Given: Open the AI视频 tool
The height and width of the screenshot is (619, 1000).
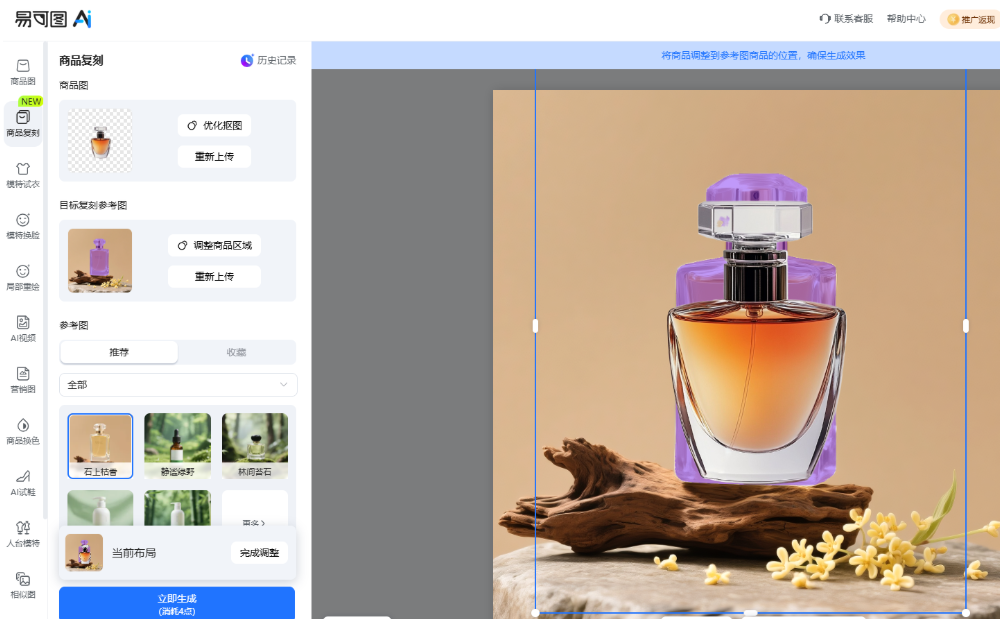Looking at the screenshot, I should tap(22, 329).
